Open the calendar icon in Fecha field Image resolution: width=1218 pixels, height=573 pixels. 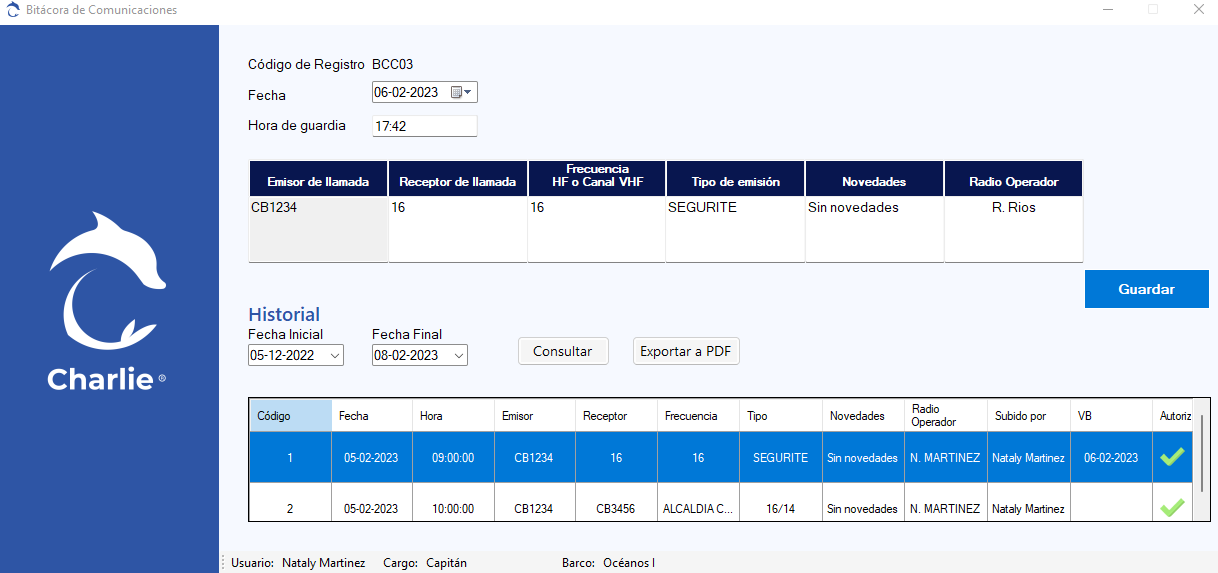coord(456,93)
